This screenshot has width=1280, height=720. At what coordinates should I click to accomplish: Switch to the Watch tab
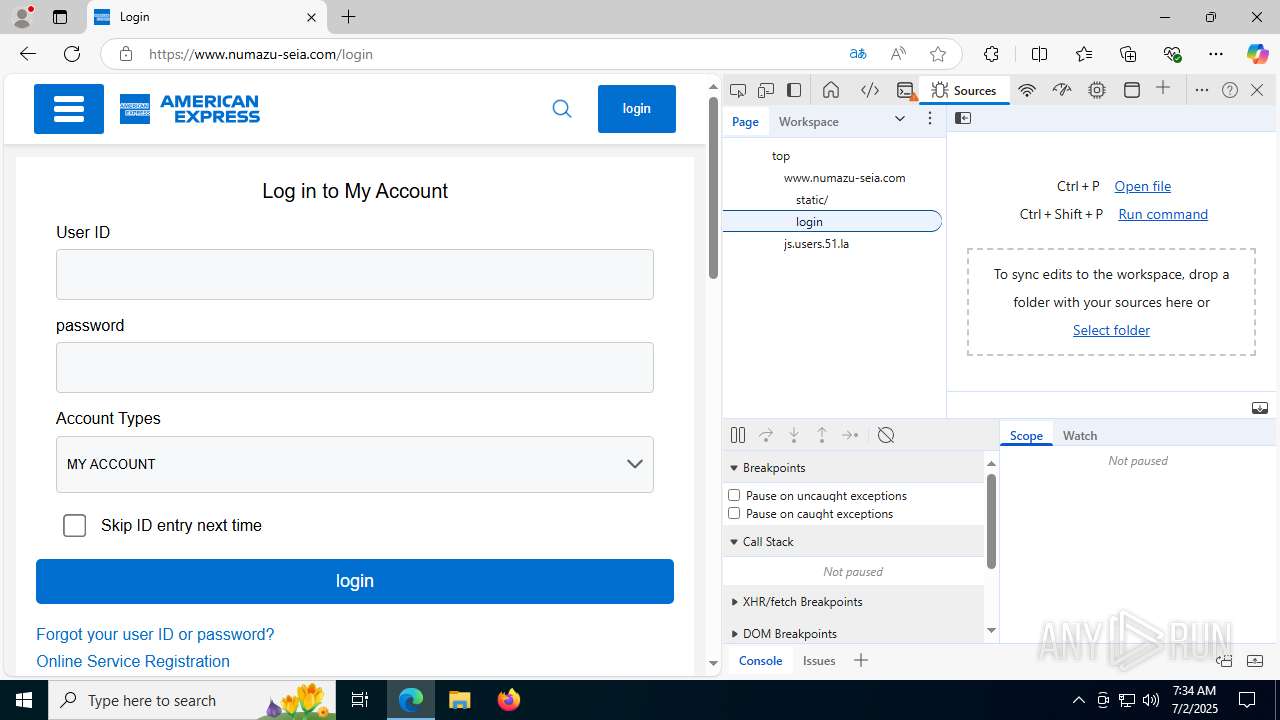coord(1080,435)
